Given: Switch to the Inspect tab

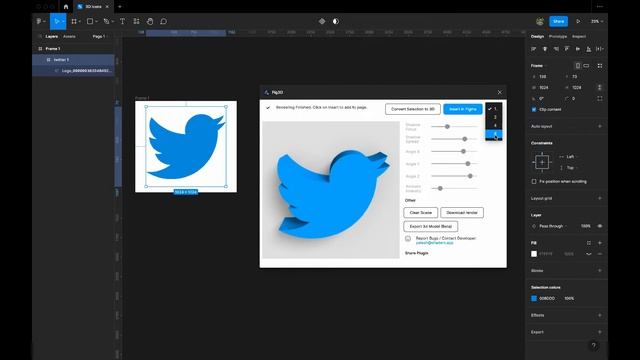Looking at the screenshot, I should (579, 36).
